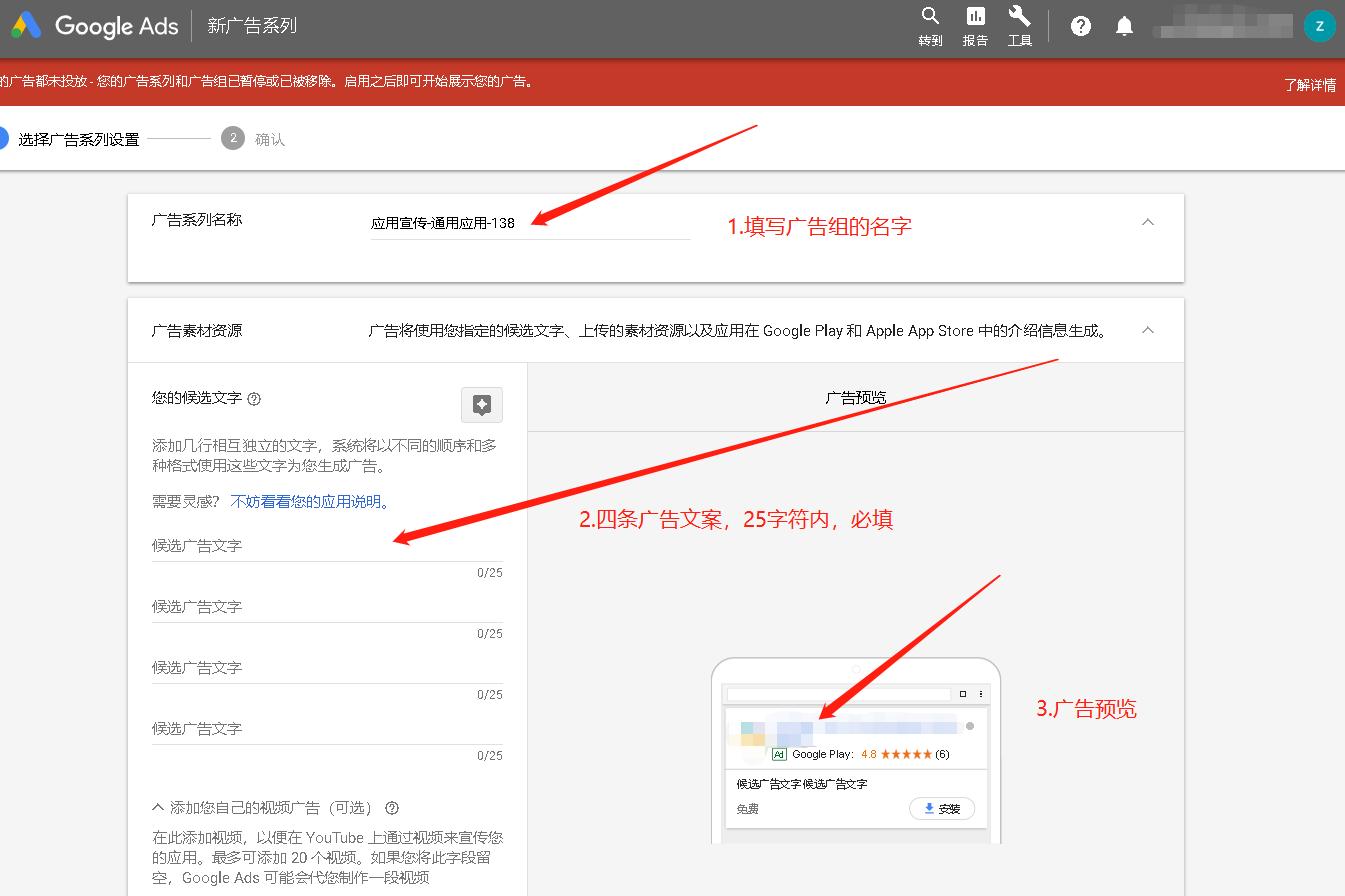
Task: Open the notification bell
Action: pos(1124,26)
